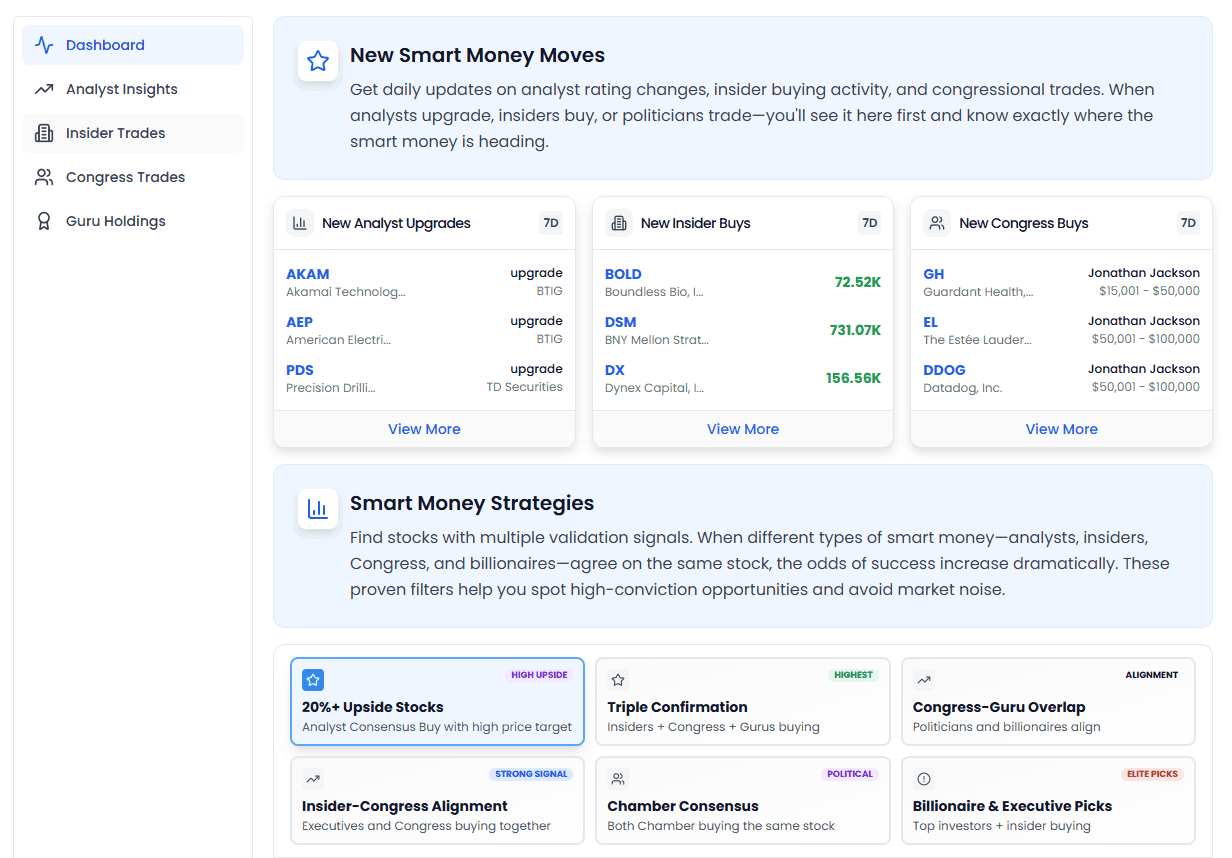1232x858 pixels.
Task: Click the building icon in New Insider Buys header
Action: 619,223
